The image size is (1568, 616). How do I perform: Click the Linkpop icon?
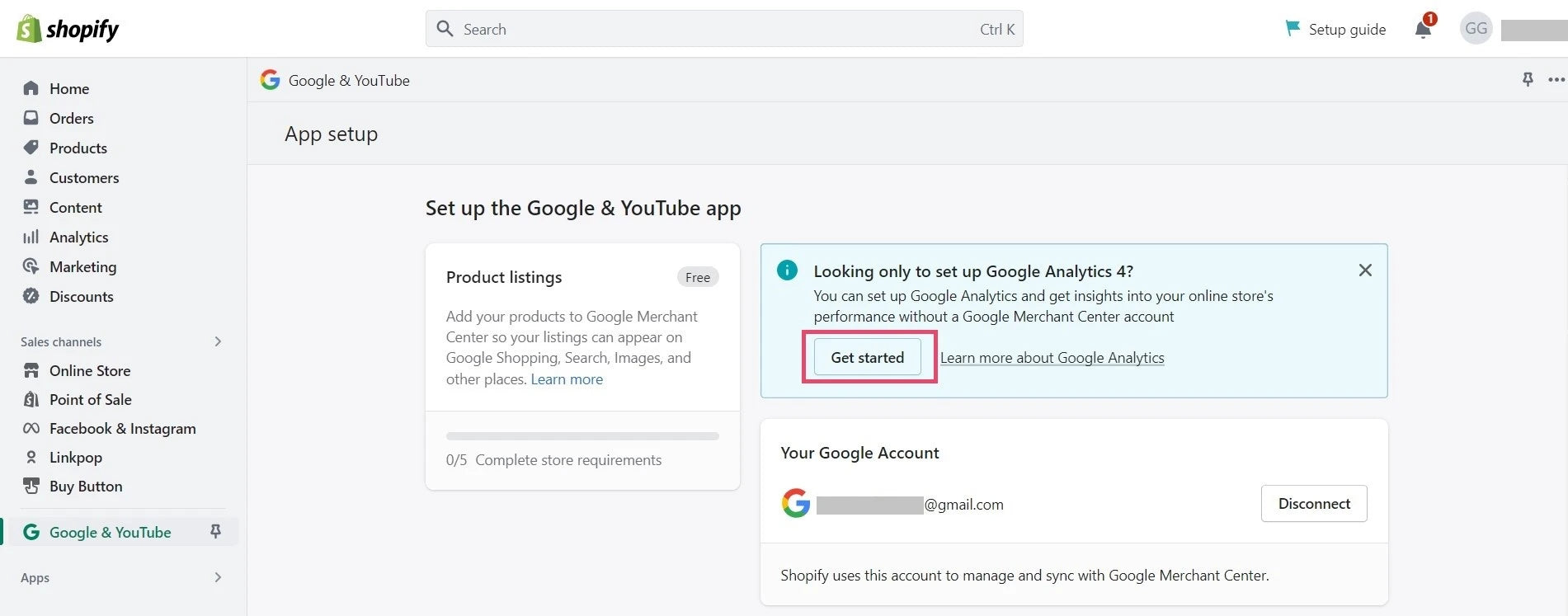point(31,457)
